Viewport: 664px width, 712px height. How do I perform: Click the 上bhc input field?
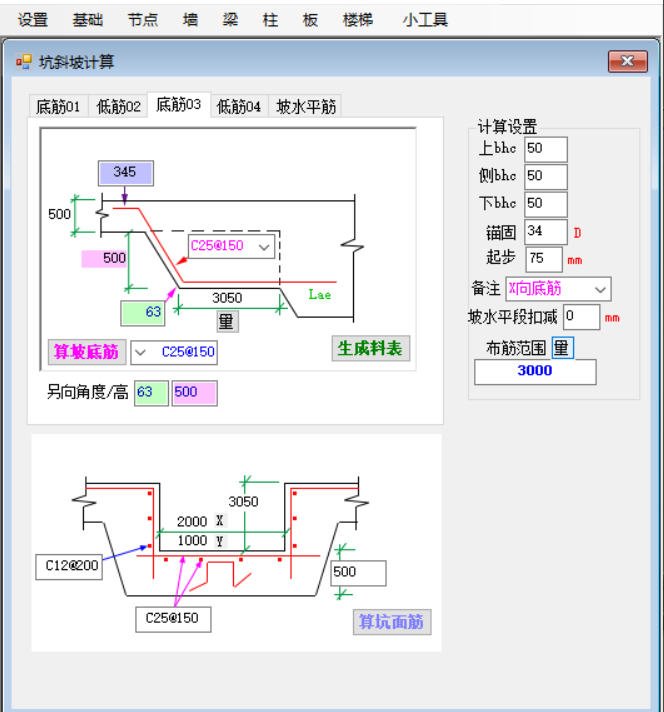coord(545,149)
